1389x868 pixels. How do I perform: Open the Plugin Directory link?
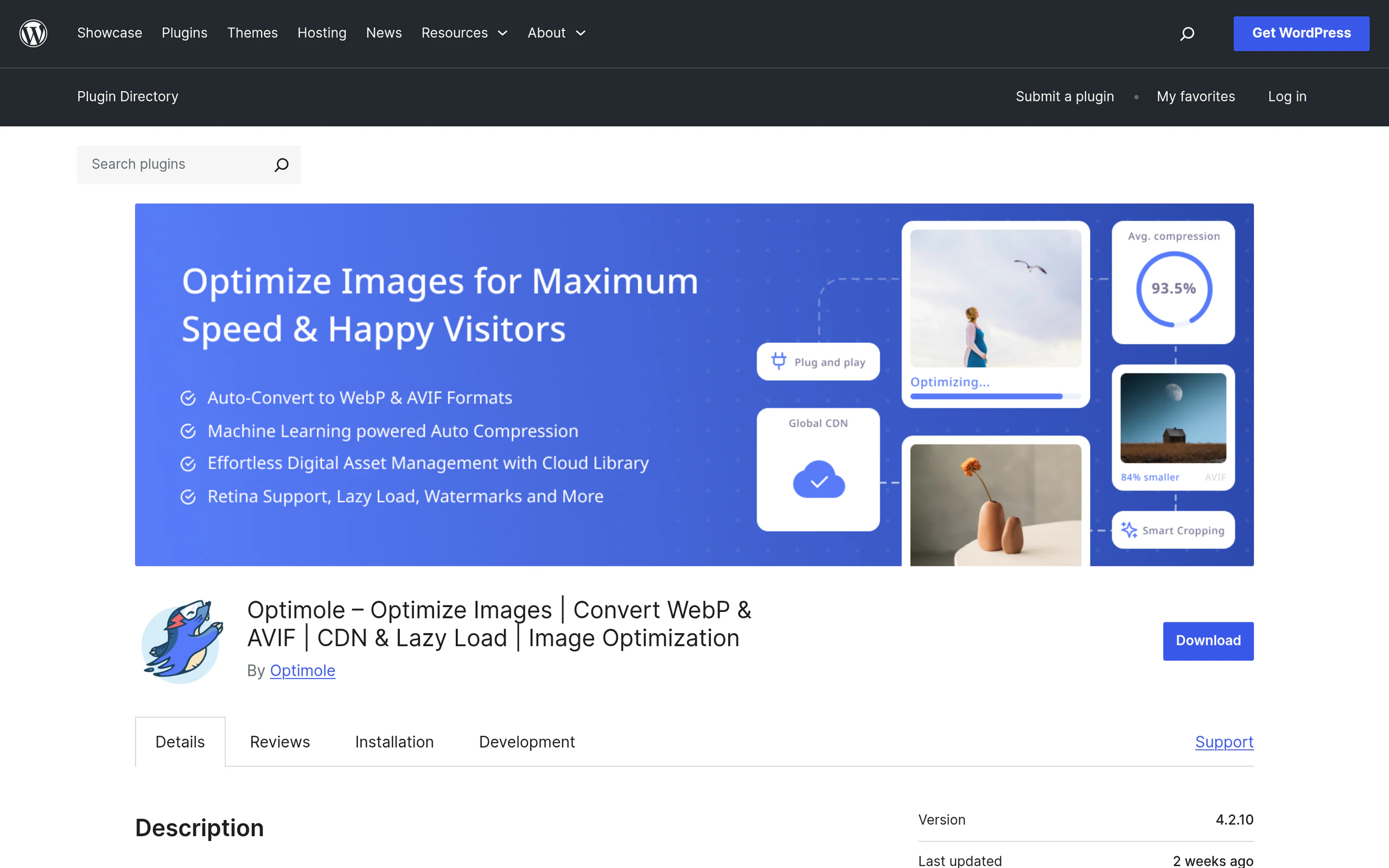[128, 97]
